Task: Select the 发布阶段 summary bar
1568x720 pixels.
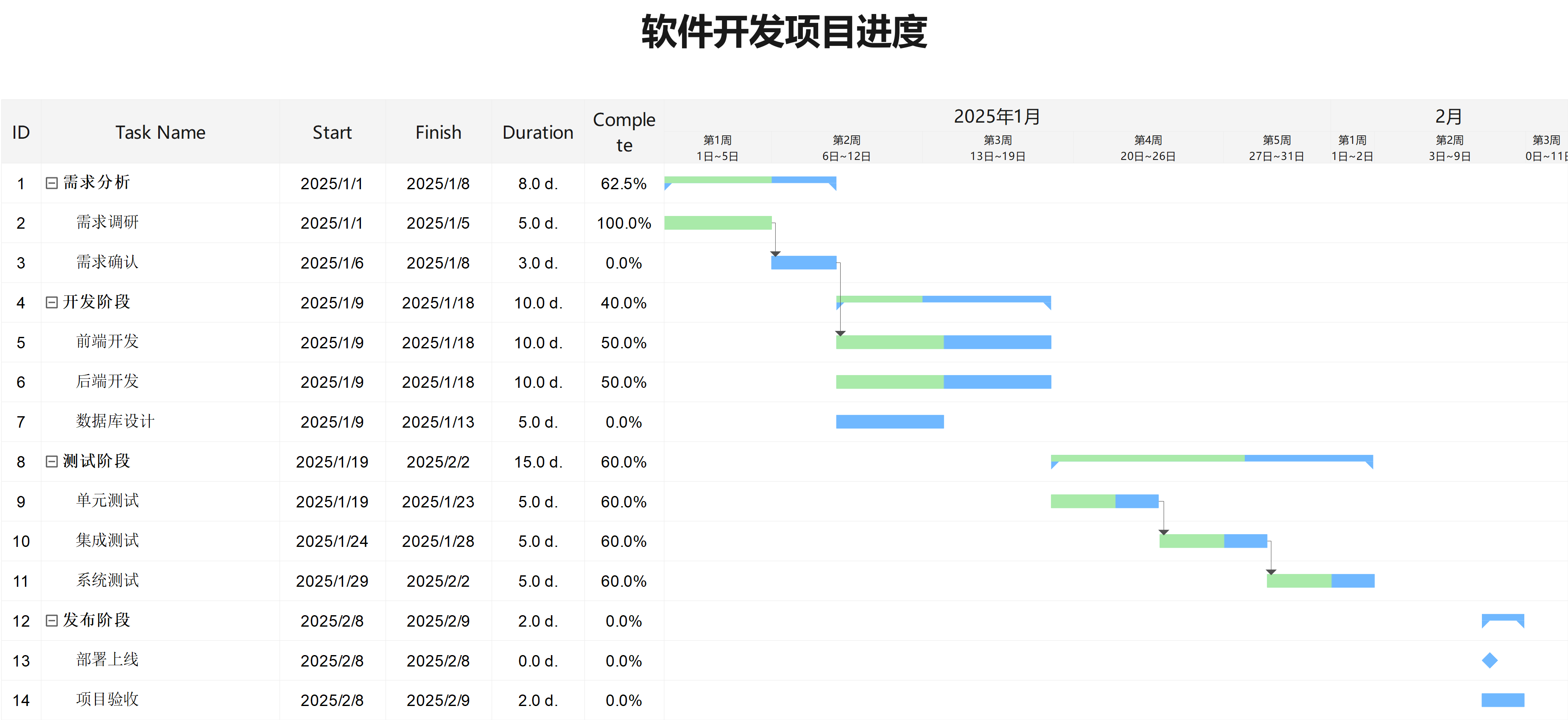Action: [x=1502, y=617]
